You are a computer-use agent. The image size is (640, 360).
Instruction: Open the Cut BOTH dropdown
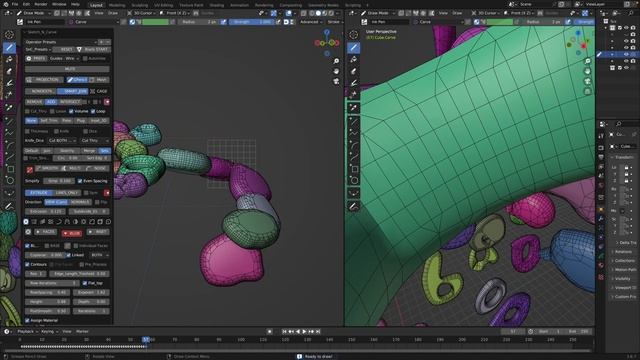(62, 140)
